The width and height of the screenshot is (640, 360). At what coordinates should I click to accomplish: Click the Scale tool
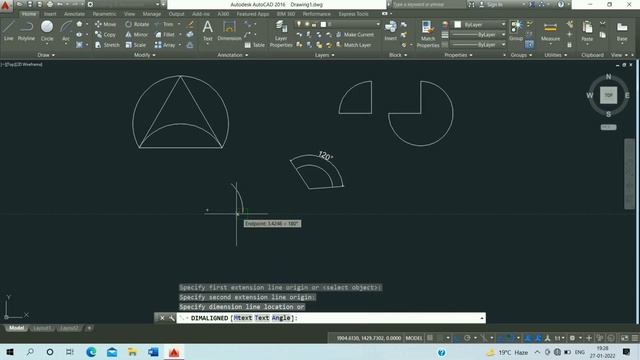(136, 45)
